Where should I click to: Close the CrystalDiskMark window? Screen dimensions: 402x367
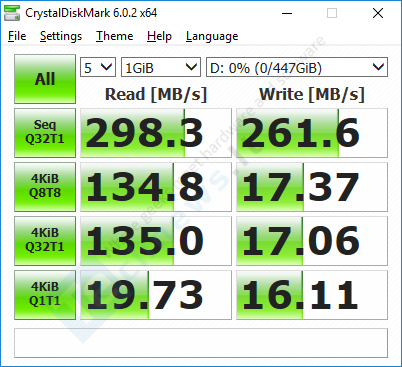pyautogui.click(x=378, y=13)
